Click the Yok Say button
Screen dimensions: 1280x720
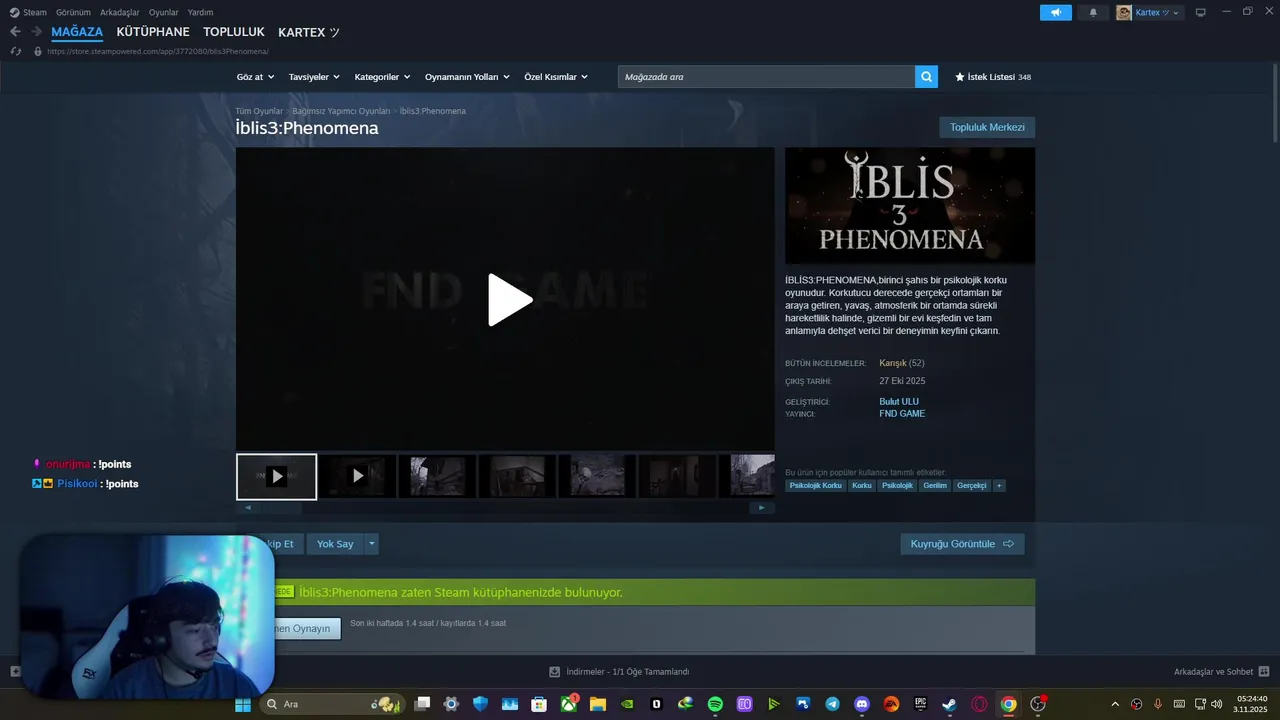click(335, 544)
